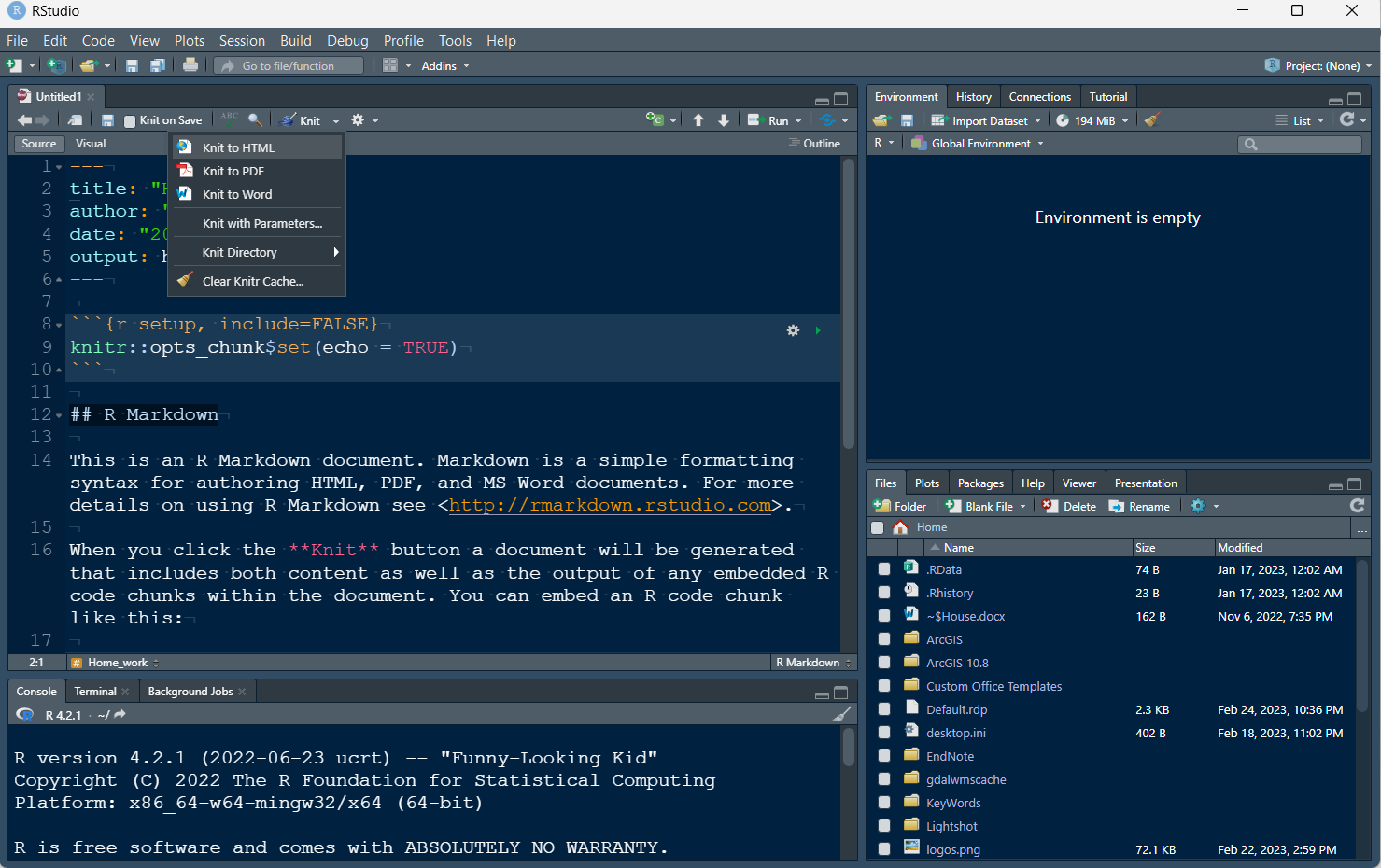This screenshot has height=868, width=1381.
Task: Choose Knit with Parameters... option
Action: (x=257, y=223)
